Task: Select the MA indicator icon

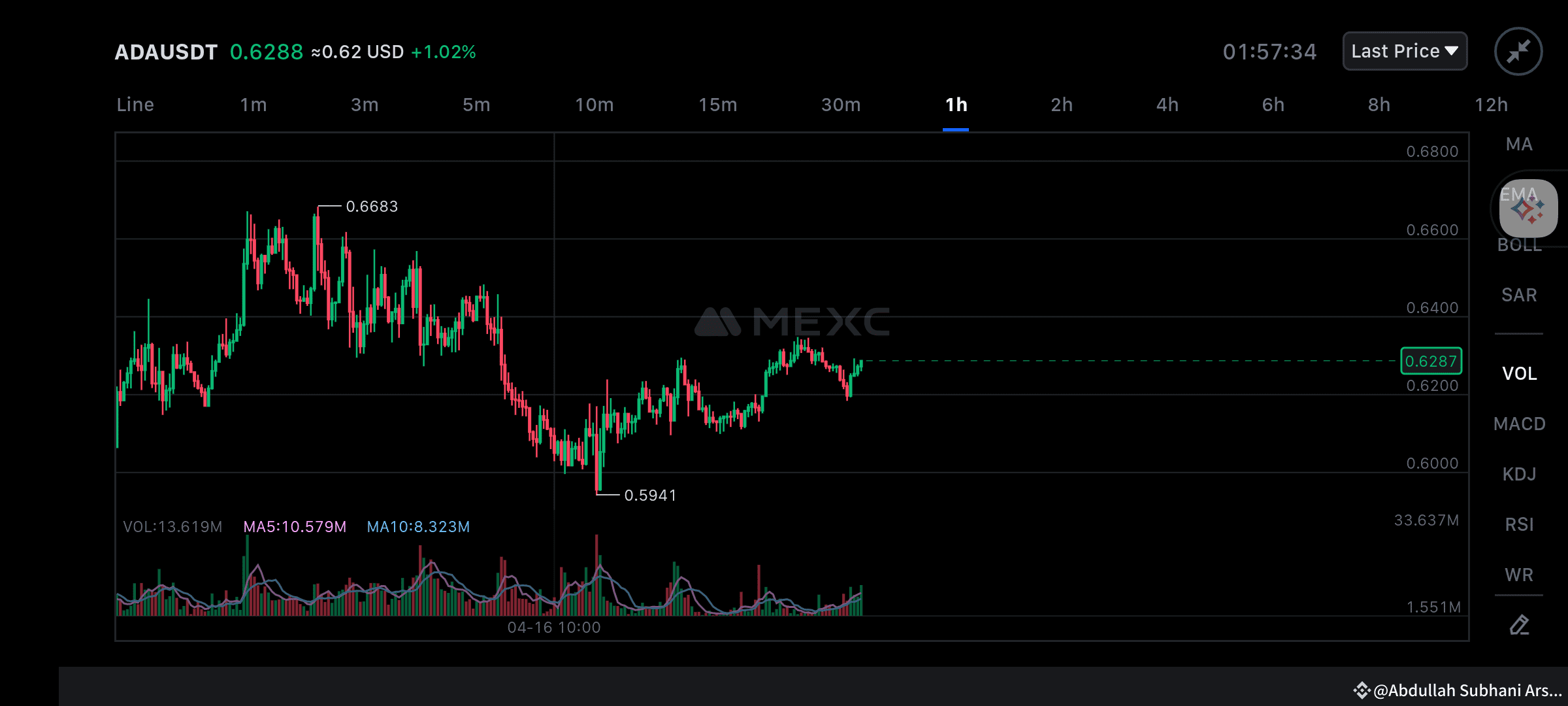Action: [x=1519, y=144]
